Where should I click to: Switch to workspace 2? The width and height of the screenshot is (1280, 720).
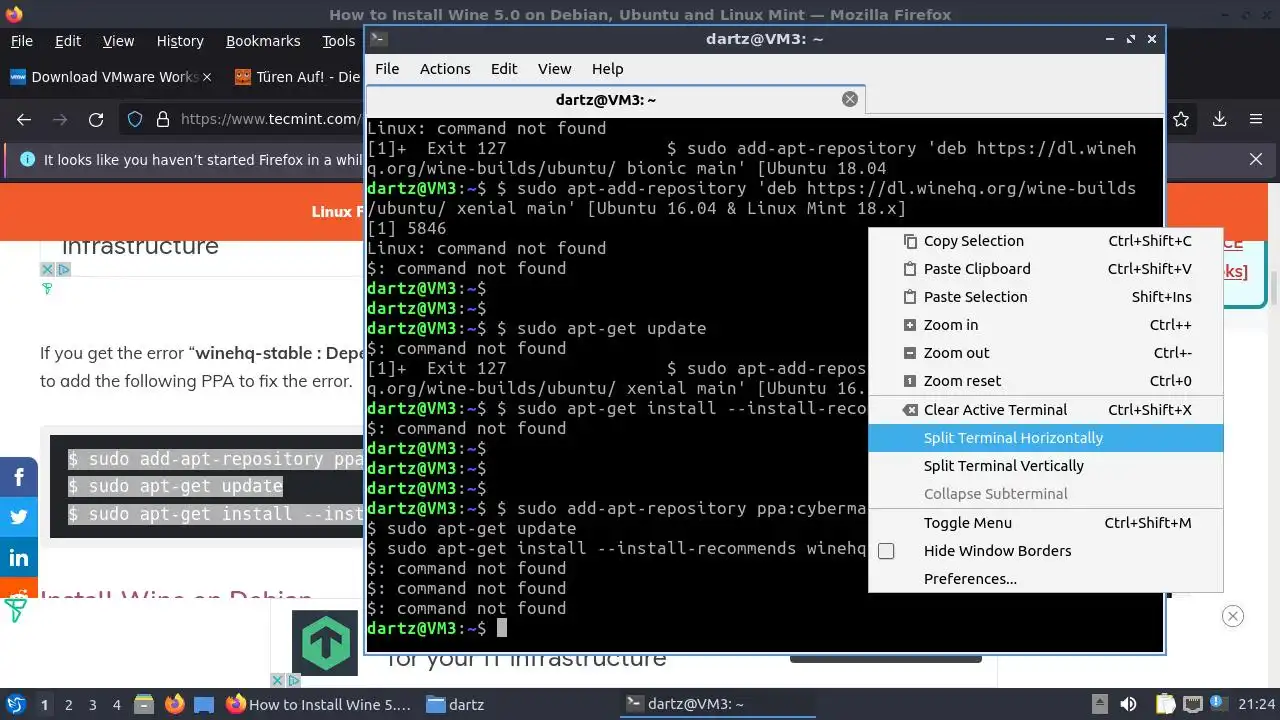pos(69,705)
